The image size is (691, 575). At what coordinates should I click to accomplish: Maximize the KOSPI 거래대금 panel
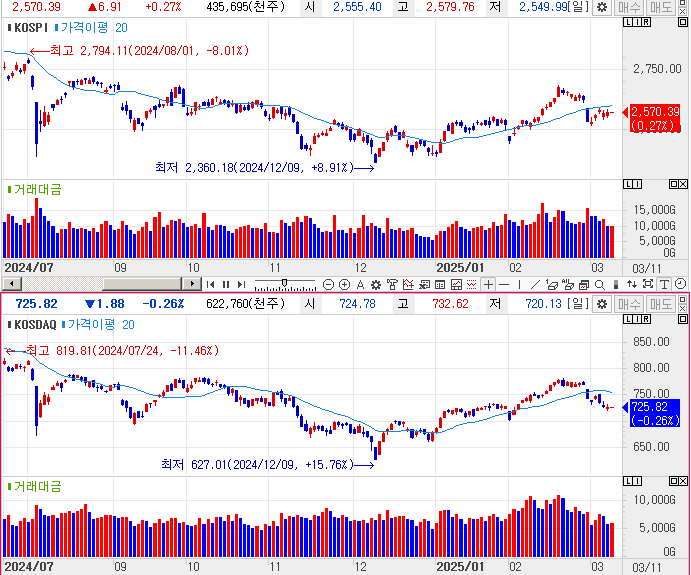pyautogui.click(x=673, y=184)
